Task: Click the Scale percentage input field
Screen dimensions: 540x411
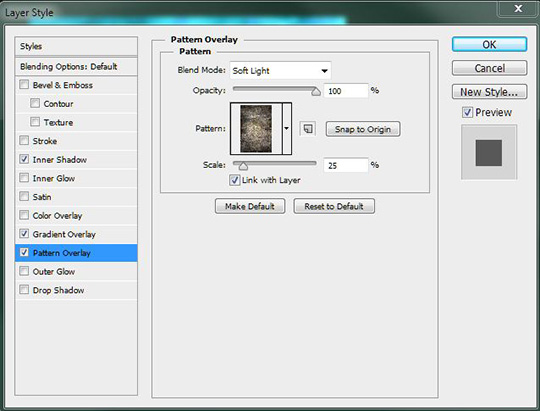Action: [346, 165]
